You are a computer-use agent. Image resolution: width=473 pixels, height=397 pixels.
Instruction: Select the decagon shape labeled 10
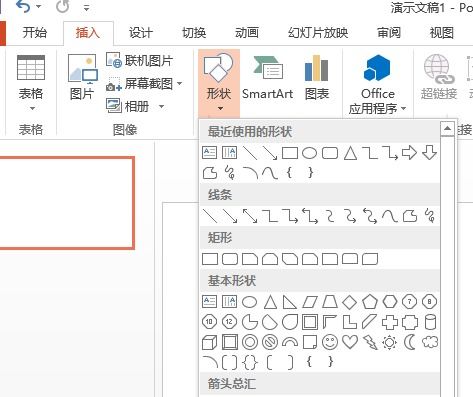coord(209,322)
